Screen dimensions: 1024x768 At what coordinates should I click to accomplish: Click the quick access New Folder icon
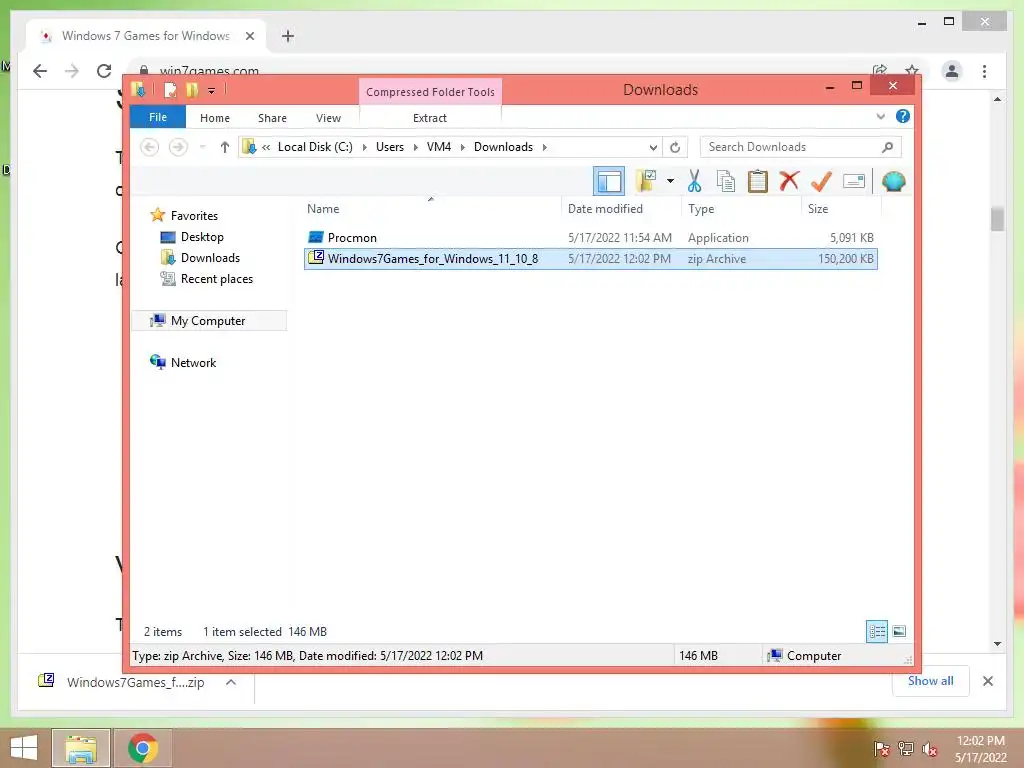click(191, 90)
